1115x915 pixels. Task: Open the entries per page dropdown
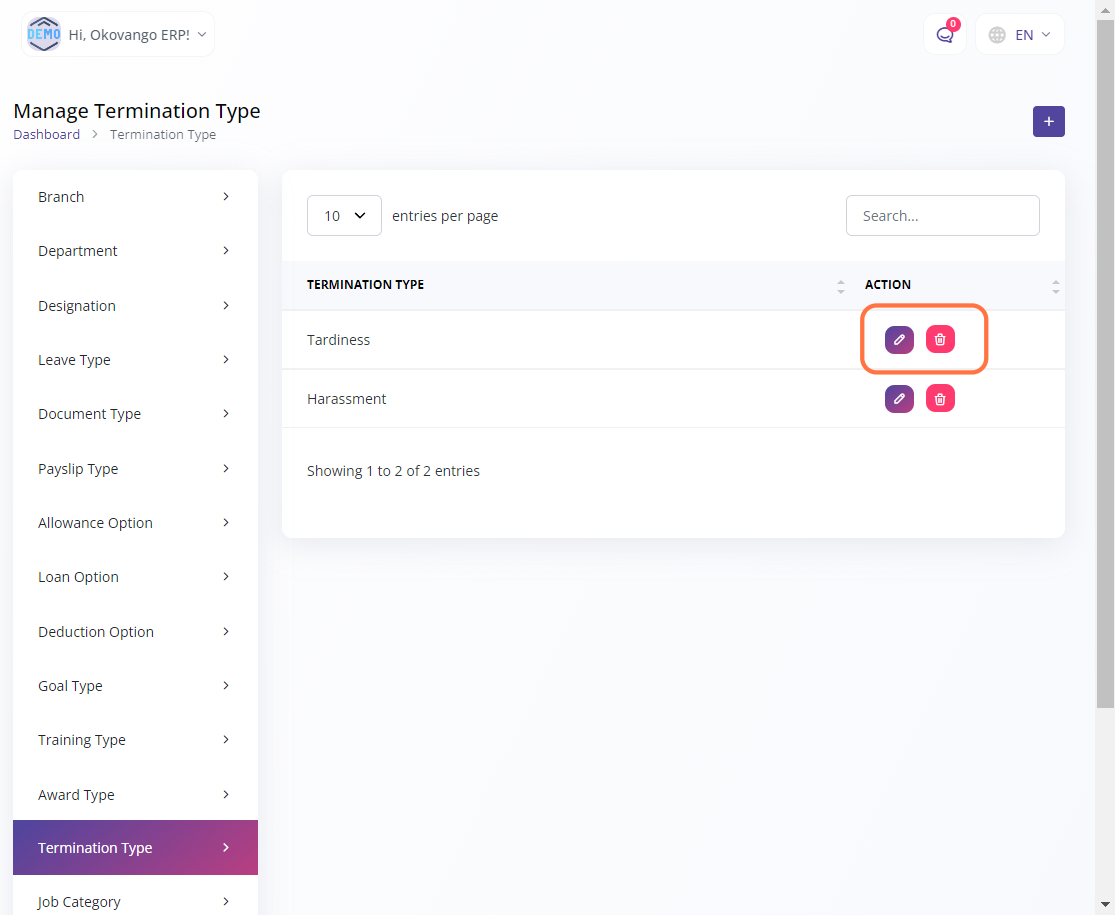(x=344, y=216)
